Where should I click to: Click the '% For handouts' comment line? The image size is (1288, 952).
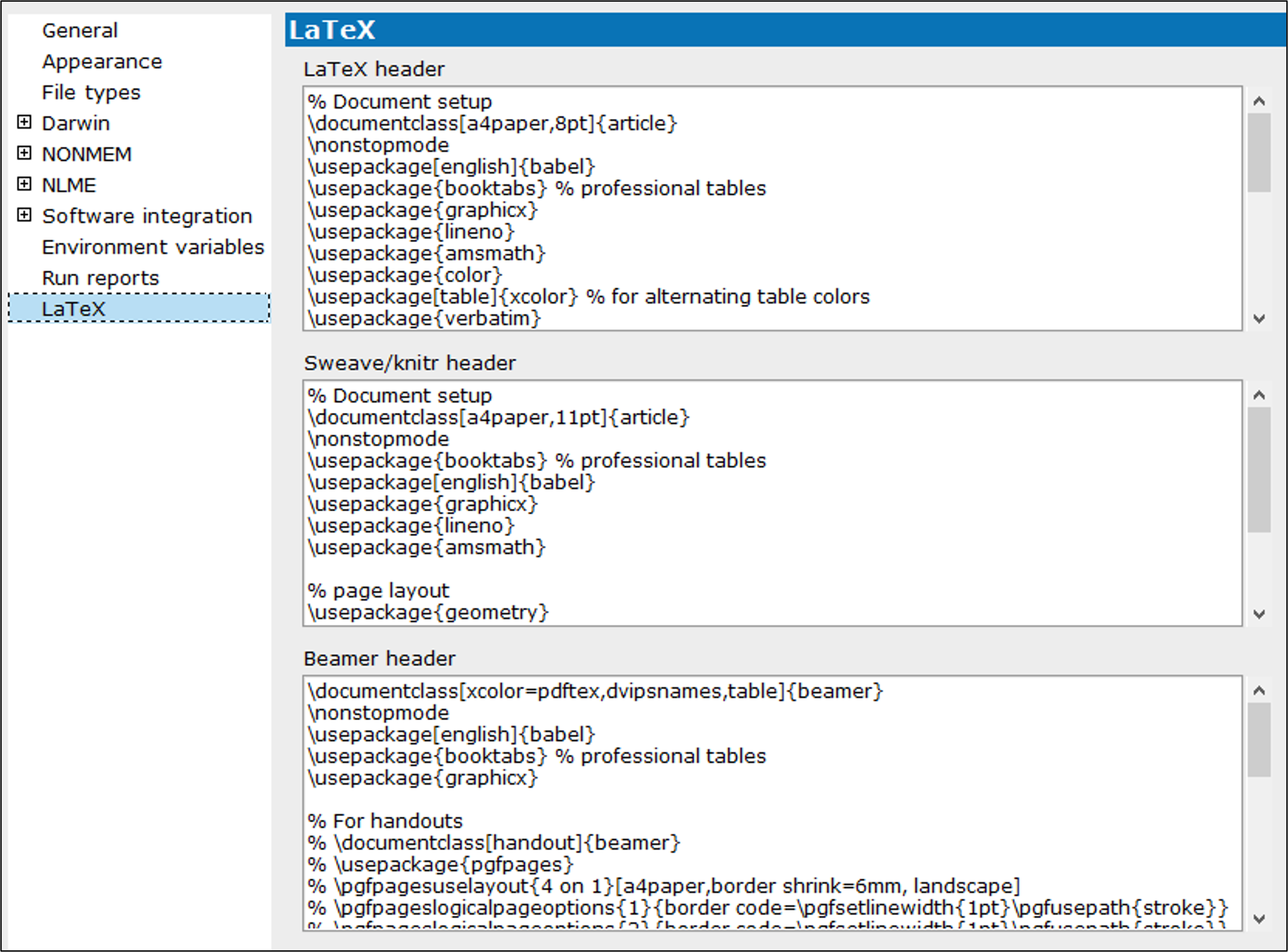[x=385, y=821]
